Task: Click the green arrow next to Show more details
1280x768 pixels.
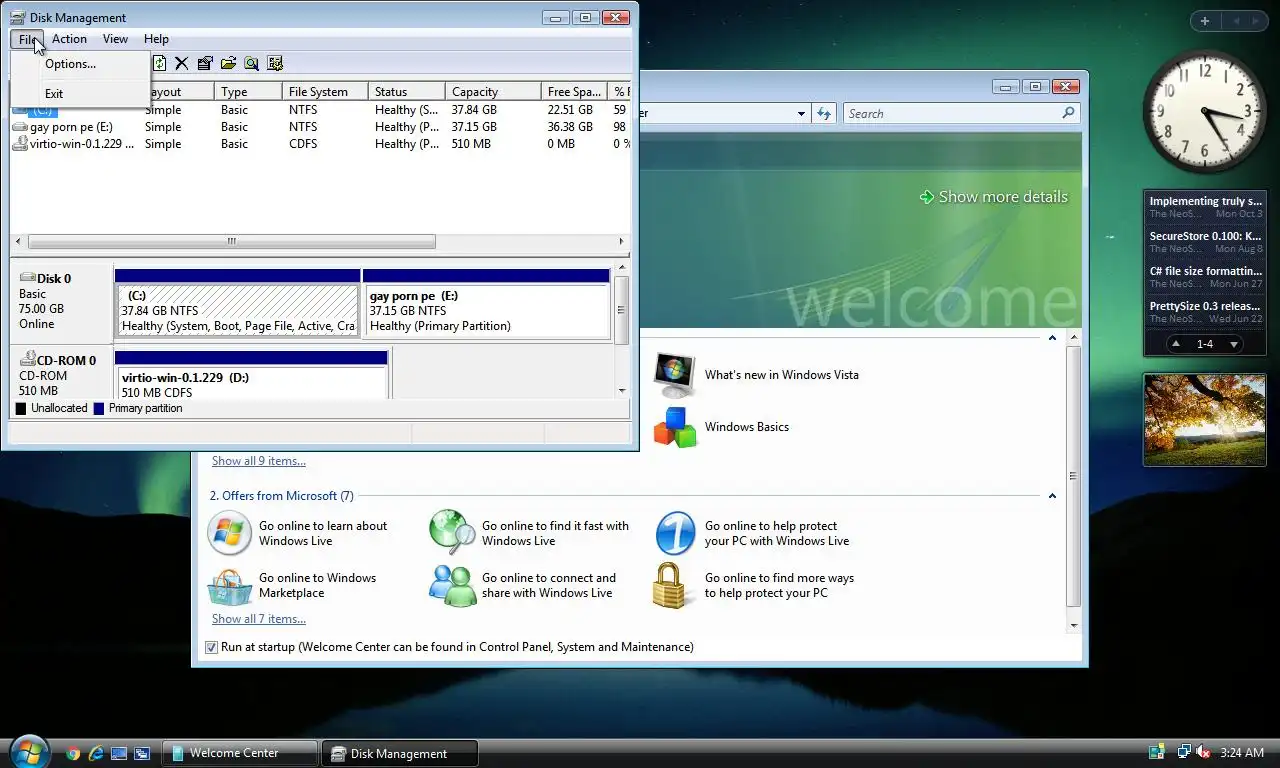Action: (x=926, y=197)
